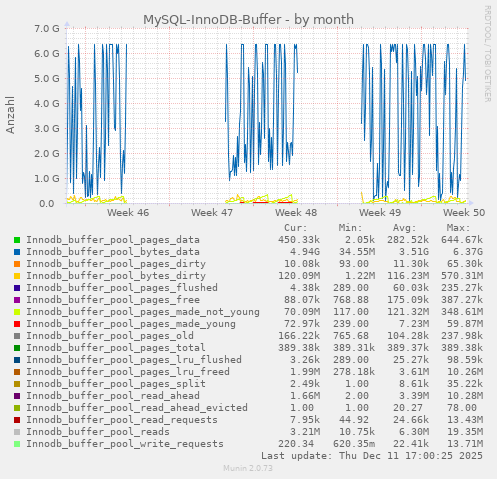Viewport: 497px width, 479px height.
Task: Click the 34.55M minimum bytes_data value
Action: point(357,252)
